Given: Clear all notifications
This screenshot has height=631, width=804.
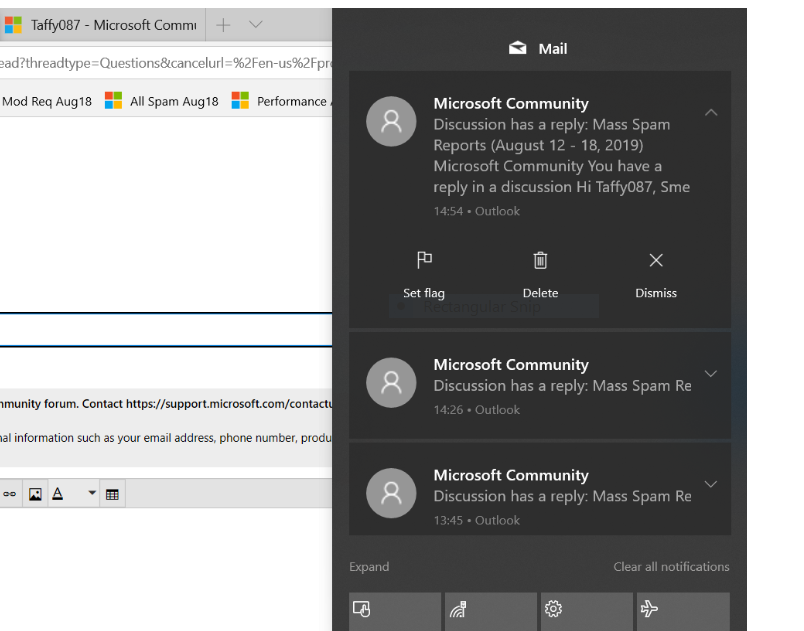Looking at the screenshot, I should pyautogui.click(x=671, y=566).
